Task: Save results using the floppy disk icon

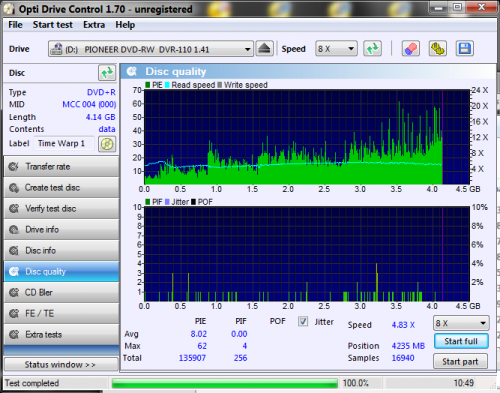Action: 465,49
